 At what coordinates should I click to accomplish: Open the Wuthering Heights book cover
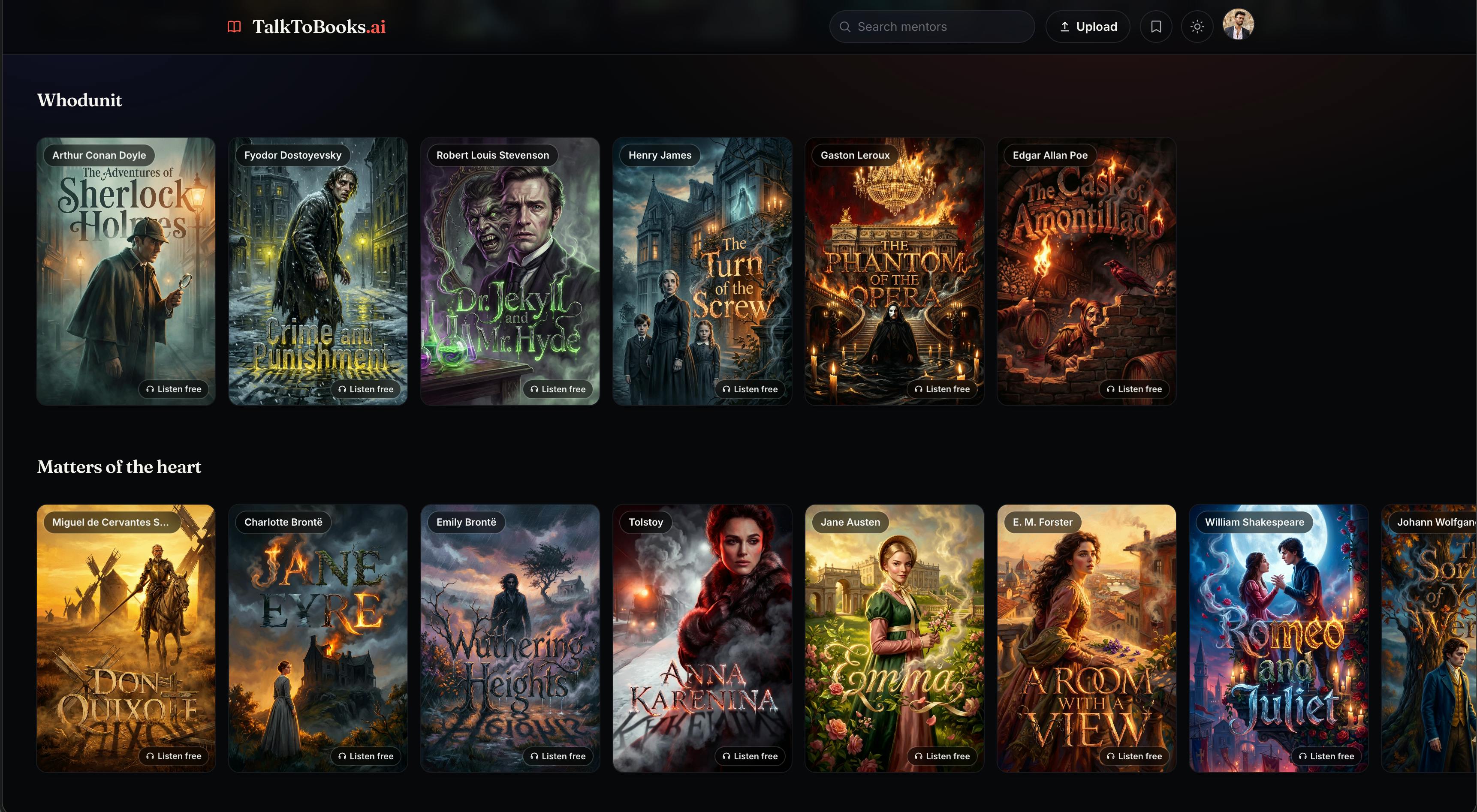click(510, 638)
